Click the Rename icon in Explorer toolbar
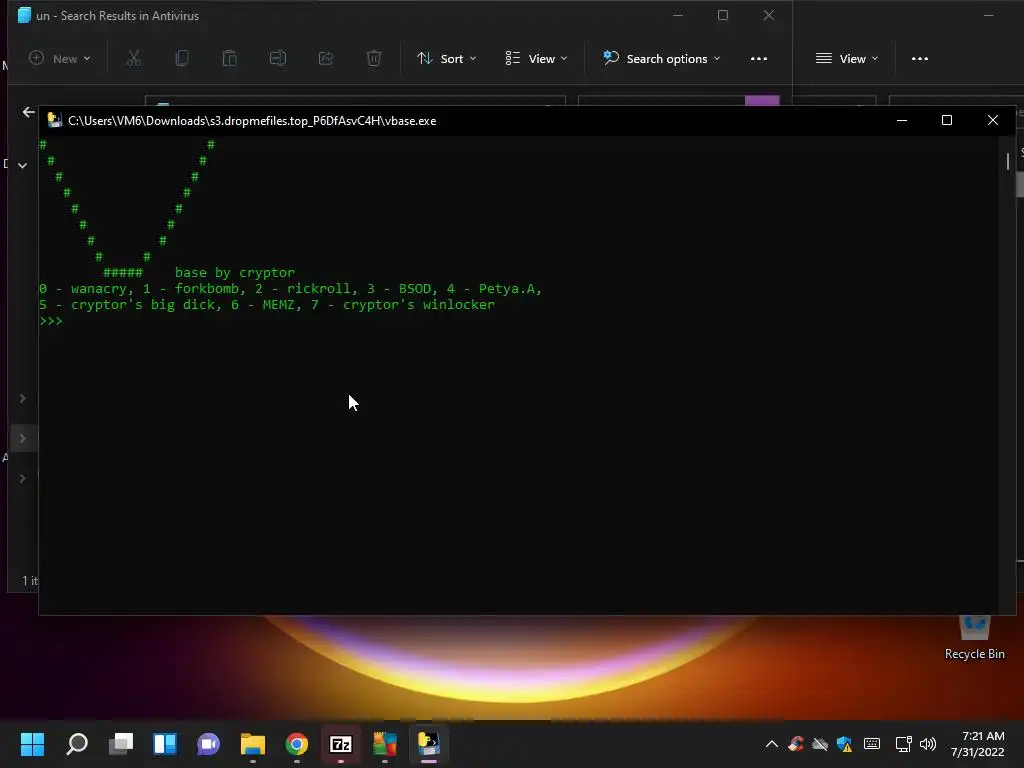The height and width of the screenshot is (768, 1024). (278, 59)
